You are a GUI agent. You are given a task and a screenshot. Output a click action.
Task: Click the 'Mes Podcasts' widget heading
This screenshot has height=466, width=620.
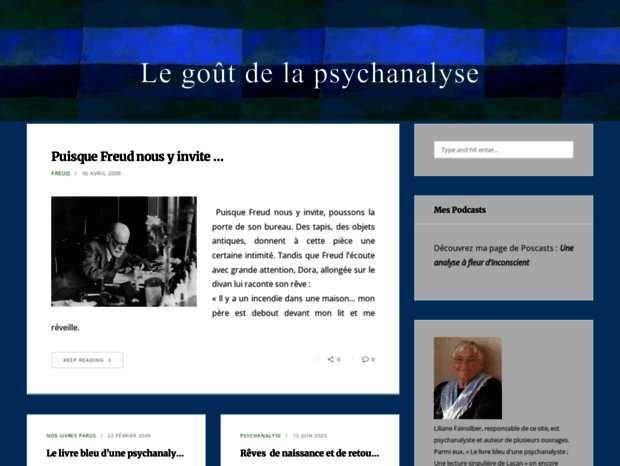point(460,210)
